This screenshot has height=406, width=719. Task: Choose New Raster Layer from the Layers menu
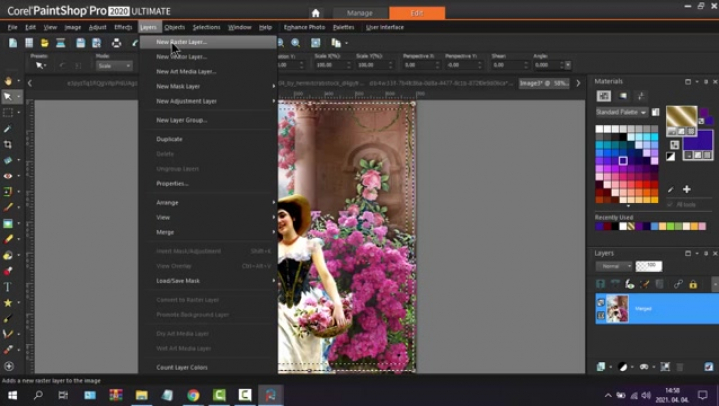coord(209,42)
